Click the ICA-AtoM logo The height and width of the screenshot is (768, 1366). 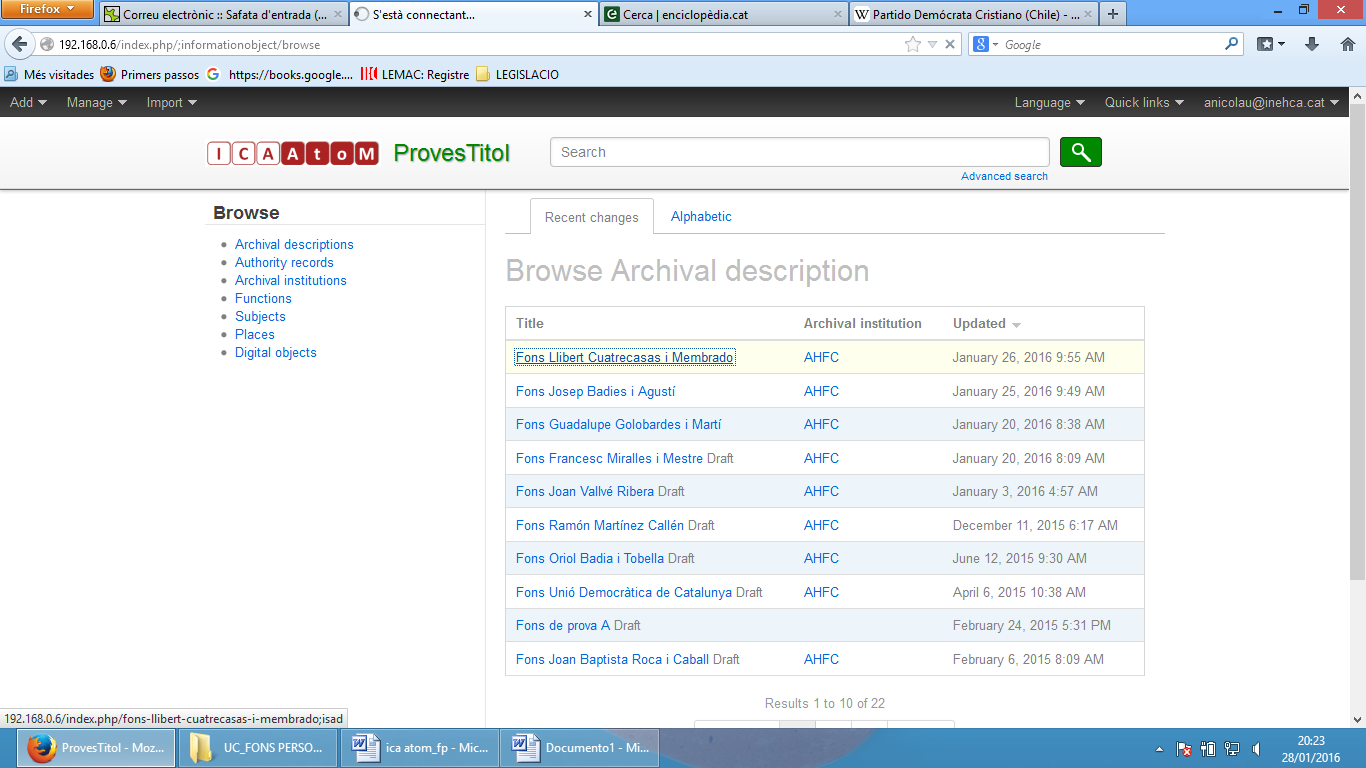coord(293,153)
